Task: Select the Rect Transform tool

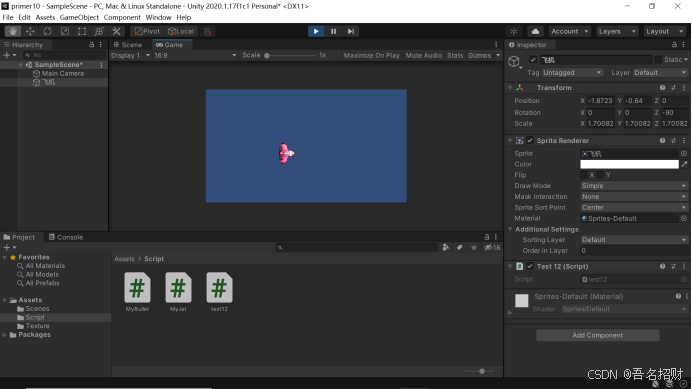Action: (x=82, y=31)
